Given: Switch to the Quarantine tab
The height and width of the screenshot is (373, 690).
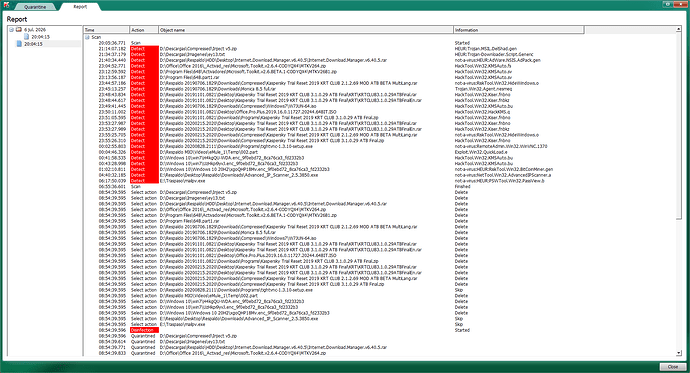Looking at the screenshot, I should pos(35,7).
